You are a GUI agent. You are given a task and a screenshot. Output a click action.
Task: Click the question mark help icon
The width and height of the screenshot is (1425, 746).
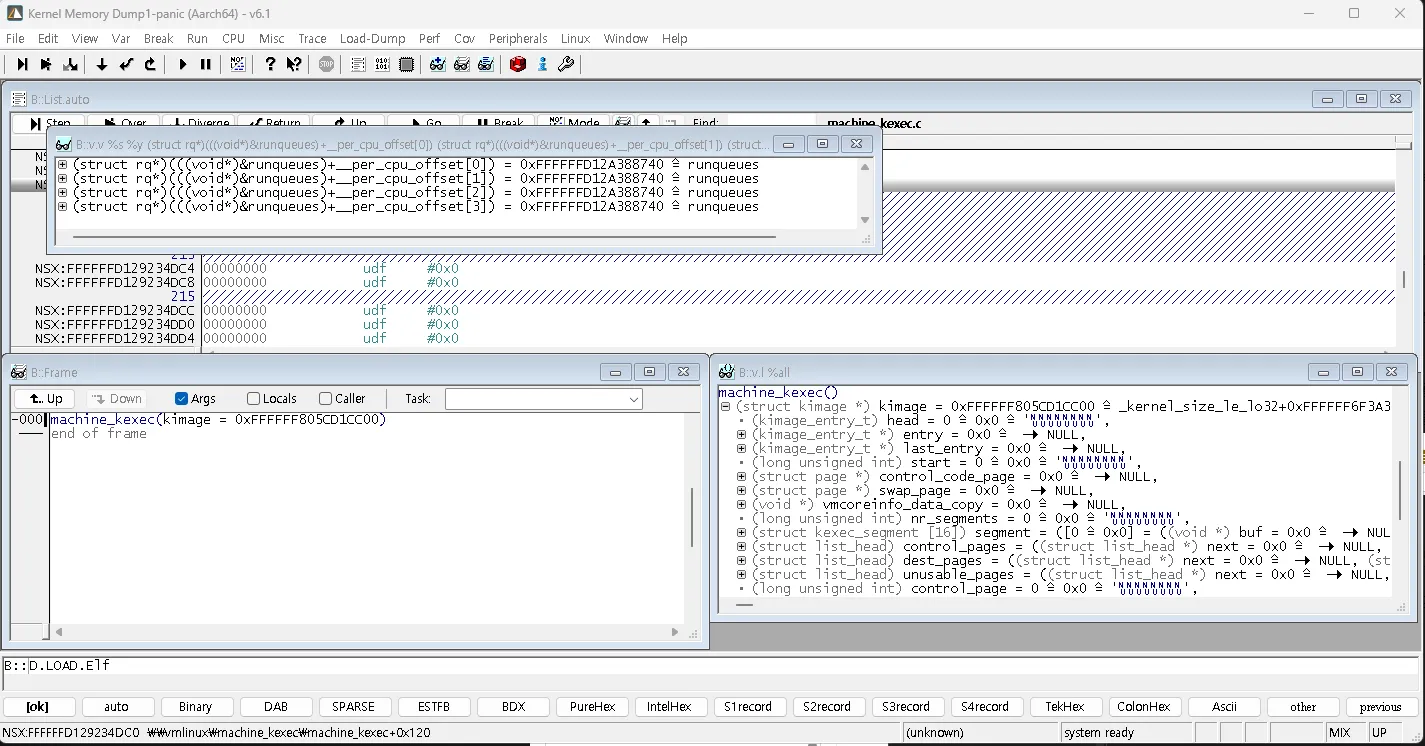click(270, 65)
